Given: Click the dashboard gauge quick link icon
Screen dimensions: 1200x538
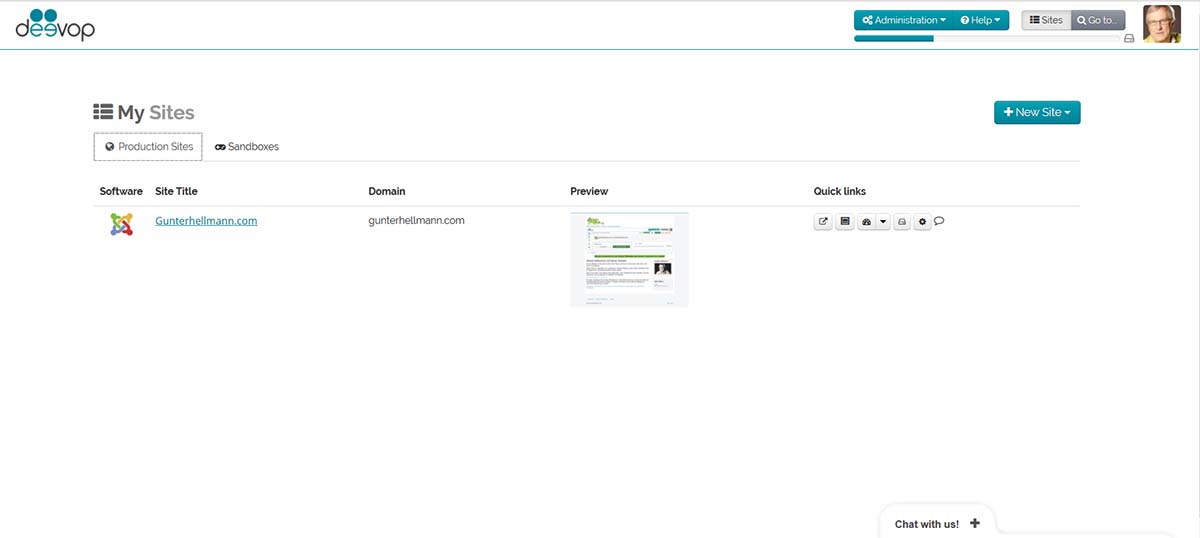Looking at the screenshot, I should [866, 222].
